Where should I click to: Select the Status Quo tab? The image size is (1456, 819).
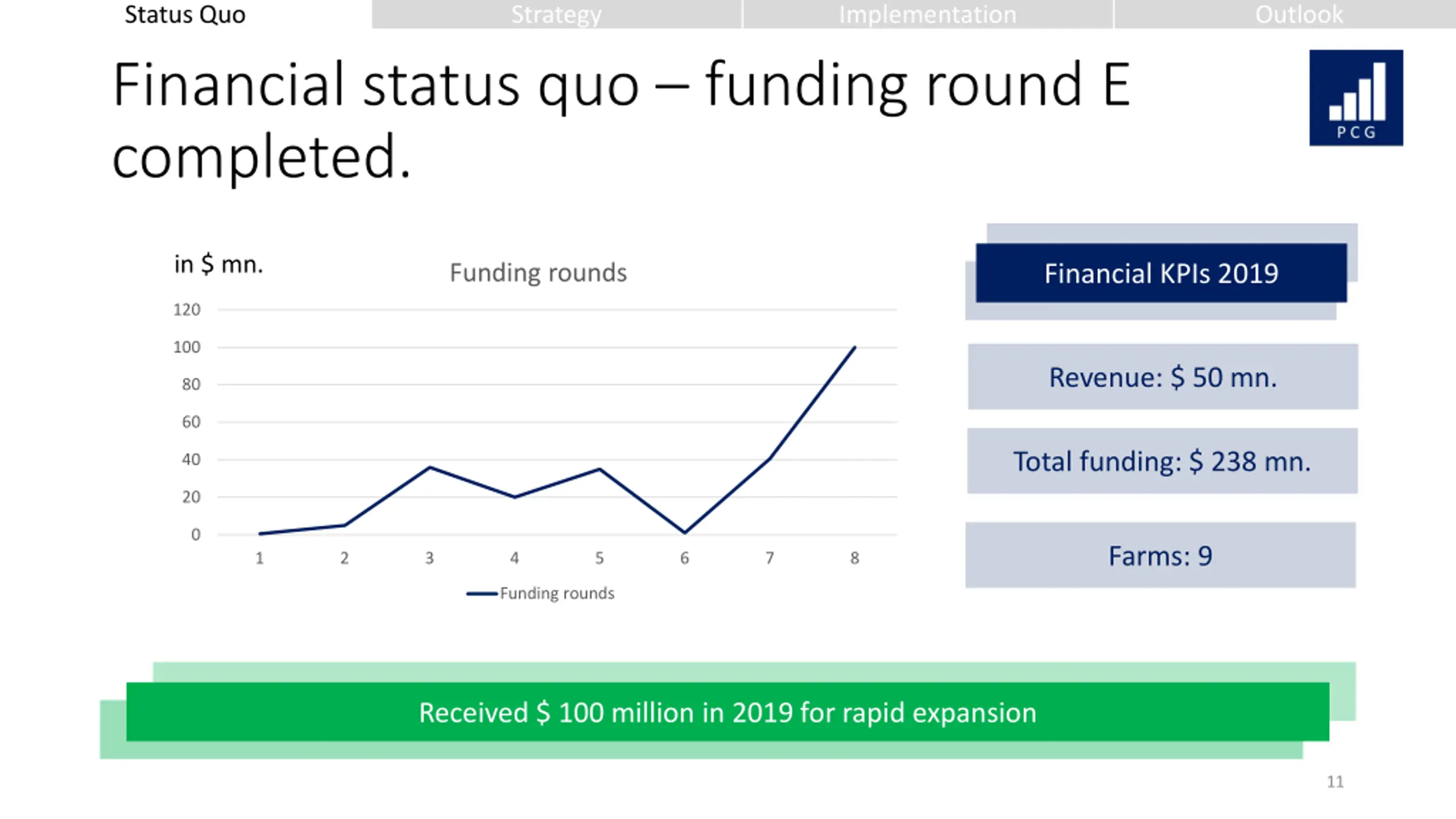[x=185, y=14]
